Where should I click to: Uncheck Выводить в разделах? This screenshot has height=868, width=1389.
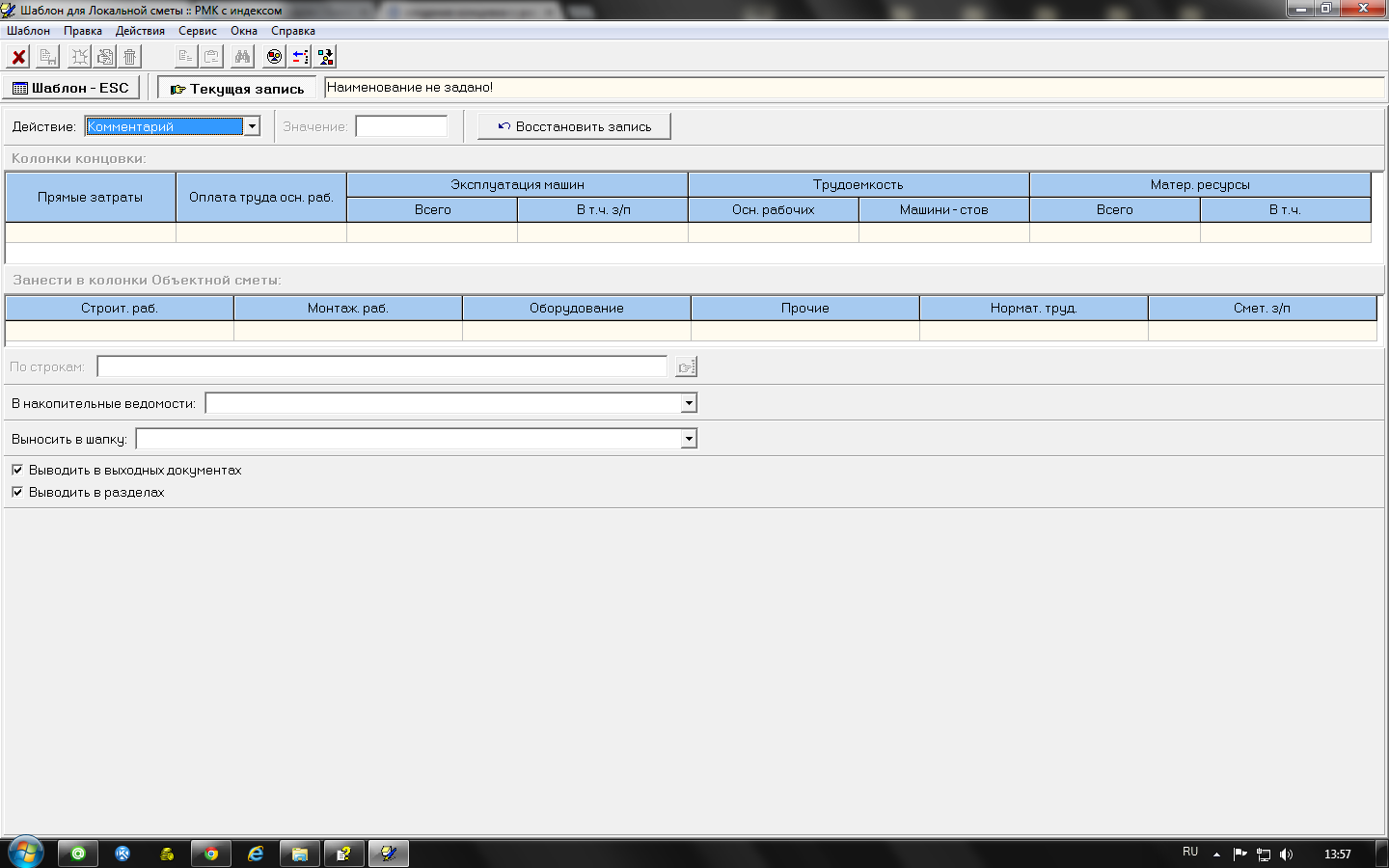[17, 492]
